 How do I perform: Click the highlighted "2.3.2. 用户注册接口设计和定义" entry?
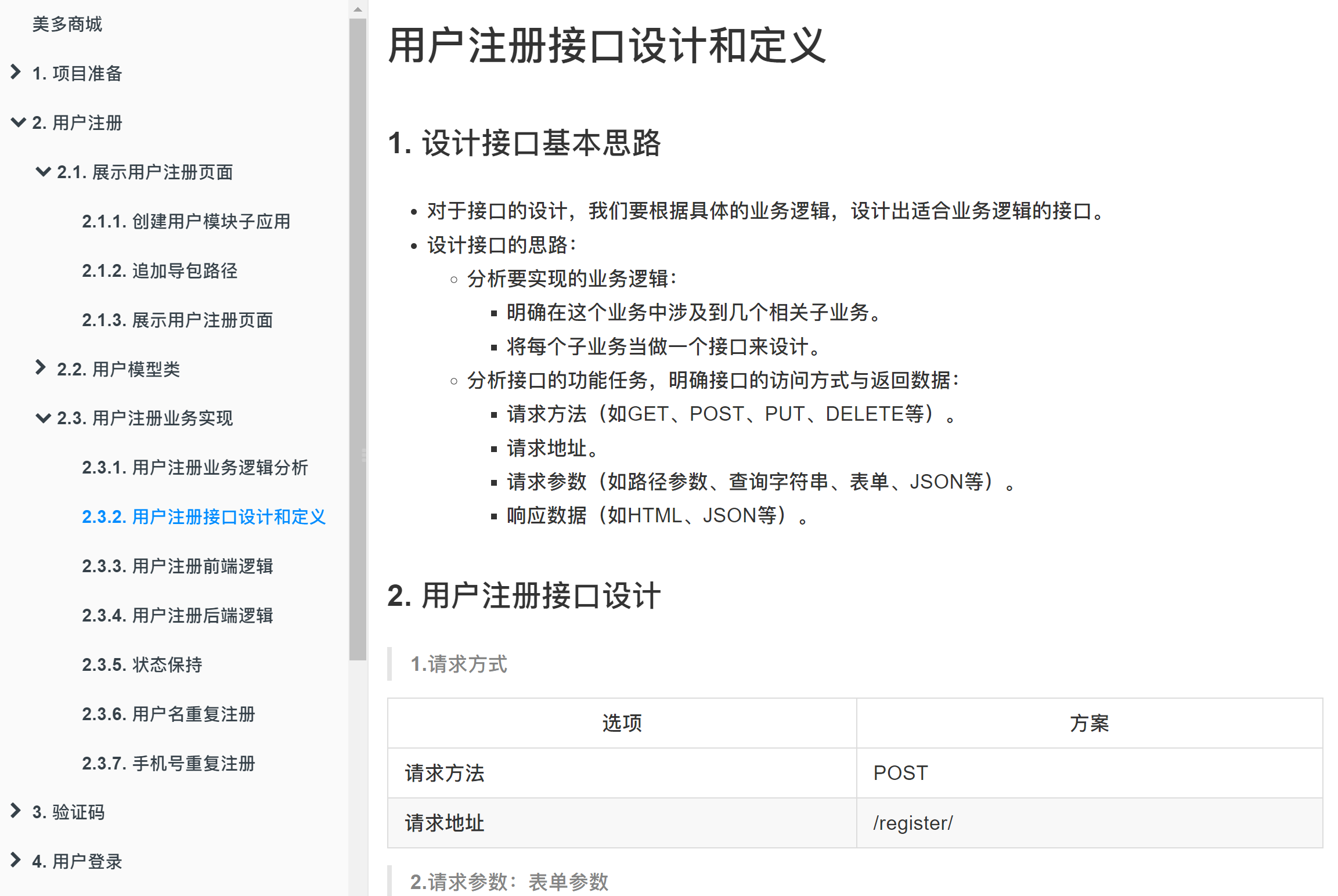coord(204,517)
